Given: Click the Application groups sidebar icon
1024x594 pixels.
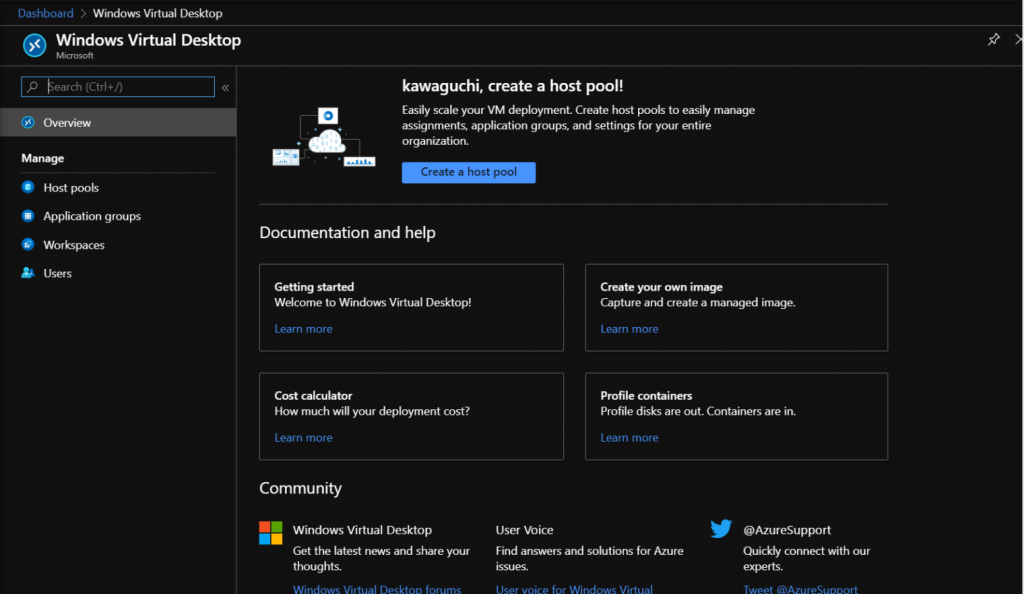Looking at the screenshot, I should [28, 216].
